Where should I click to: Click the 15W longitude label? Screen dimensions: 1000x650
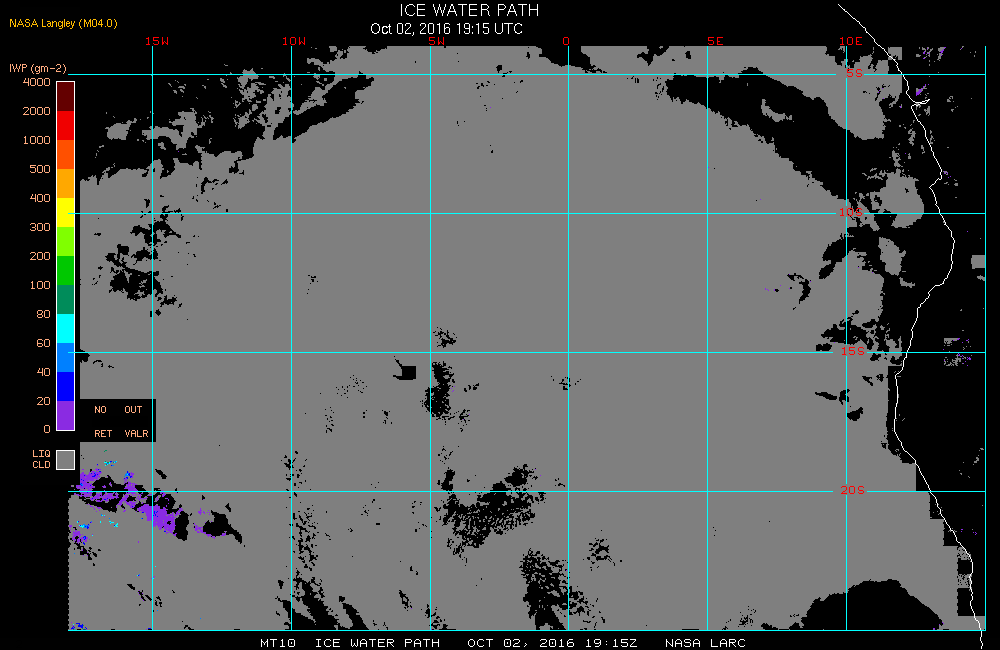[x=157, y=41]
